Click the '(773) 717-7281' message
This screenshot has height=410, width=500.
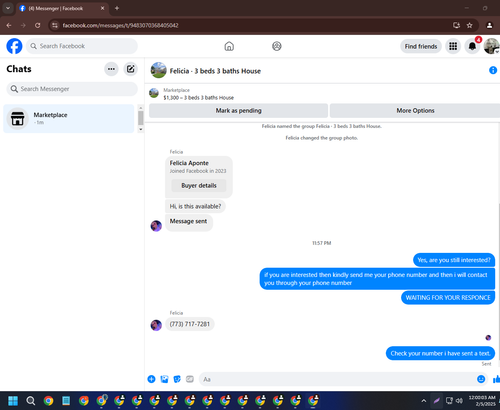[x=190, y=324]
